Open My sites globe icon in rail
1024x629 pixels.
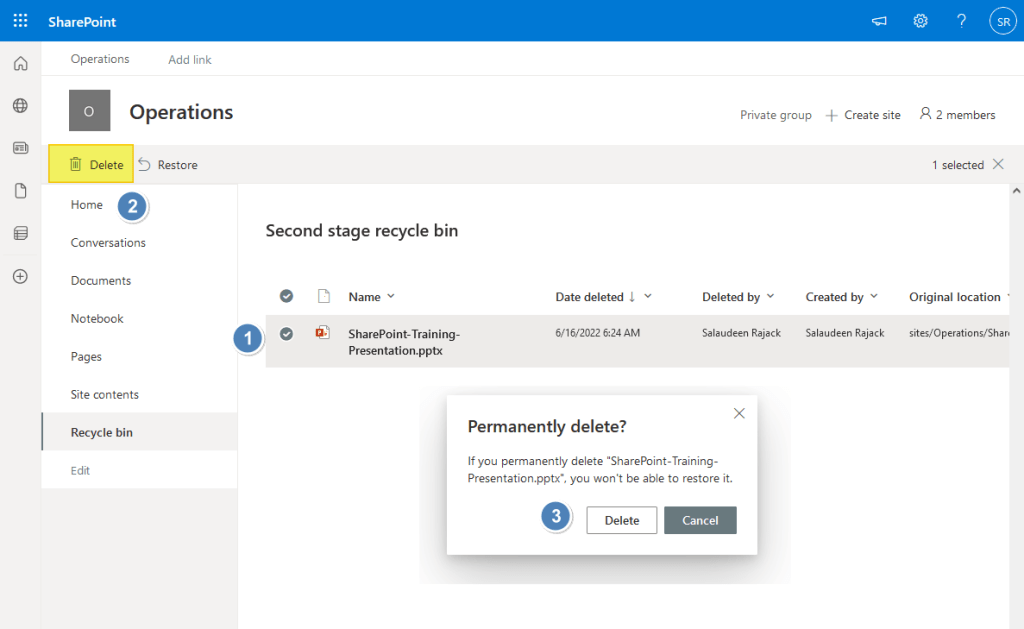20,105
